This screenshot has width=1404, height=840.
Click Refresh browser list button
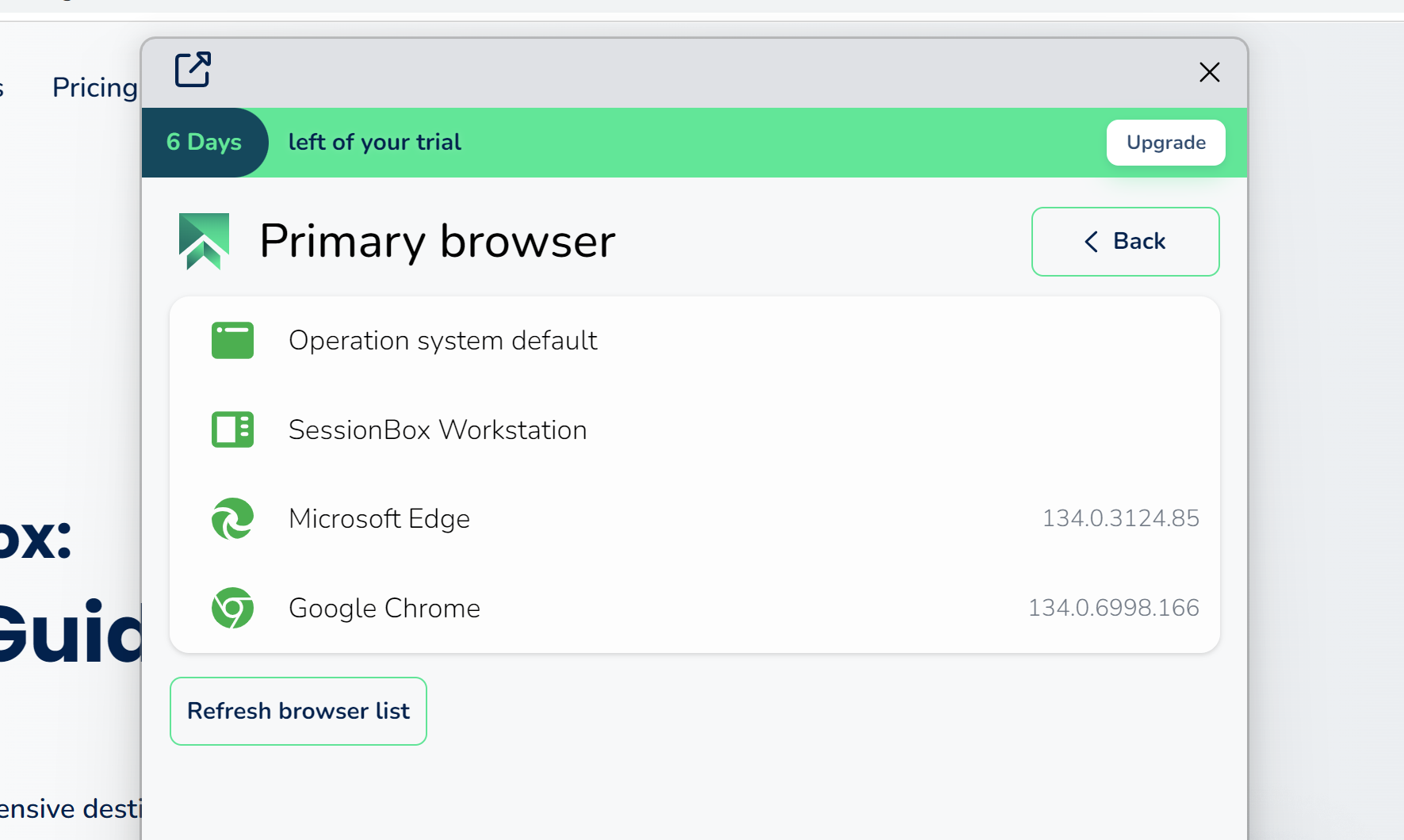click(x=298, y=711)
